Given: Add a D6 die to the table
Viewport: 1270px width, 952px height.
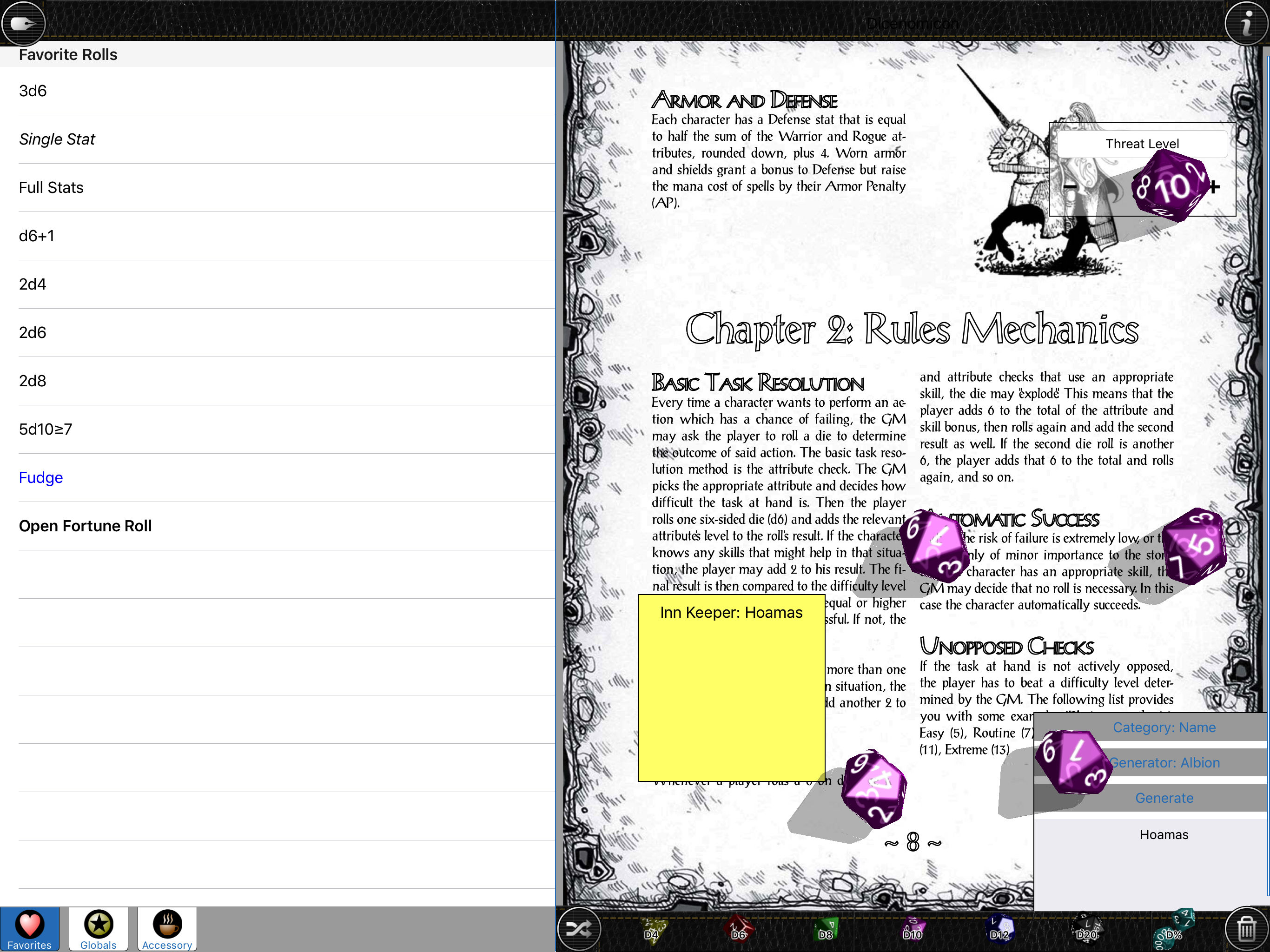Looking at the screenshot, I should 738,929.
